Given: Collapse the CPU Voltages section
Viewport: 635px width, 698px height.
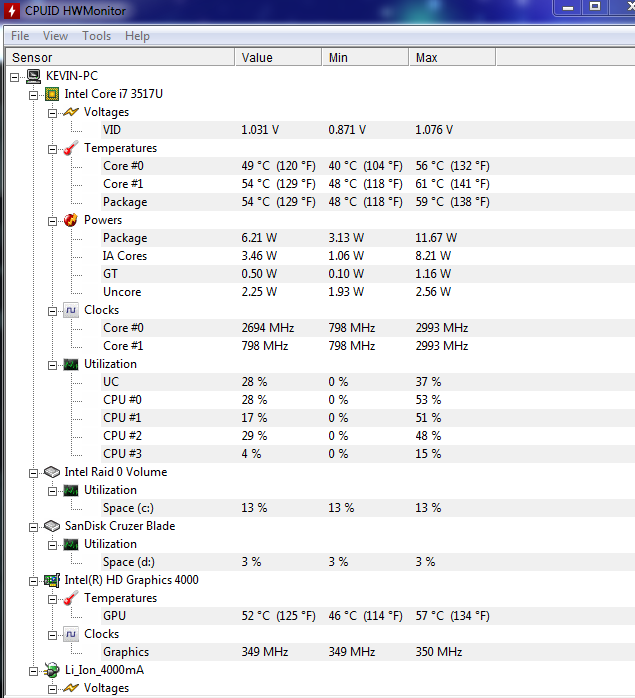Looking at the screenshot, I should tap(53, 113).
